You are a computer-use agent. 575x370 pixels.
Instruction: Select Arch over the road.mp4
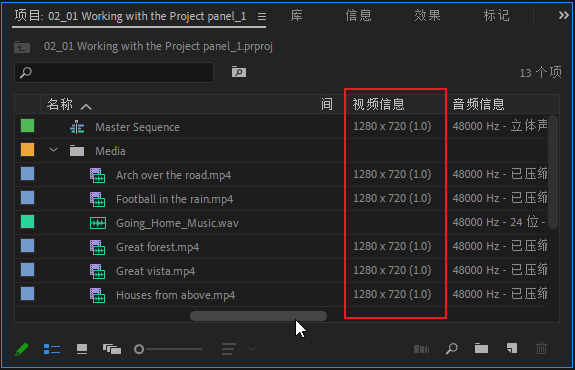pos(173,175)
